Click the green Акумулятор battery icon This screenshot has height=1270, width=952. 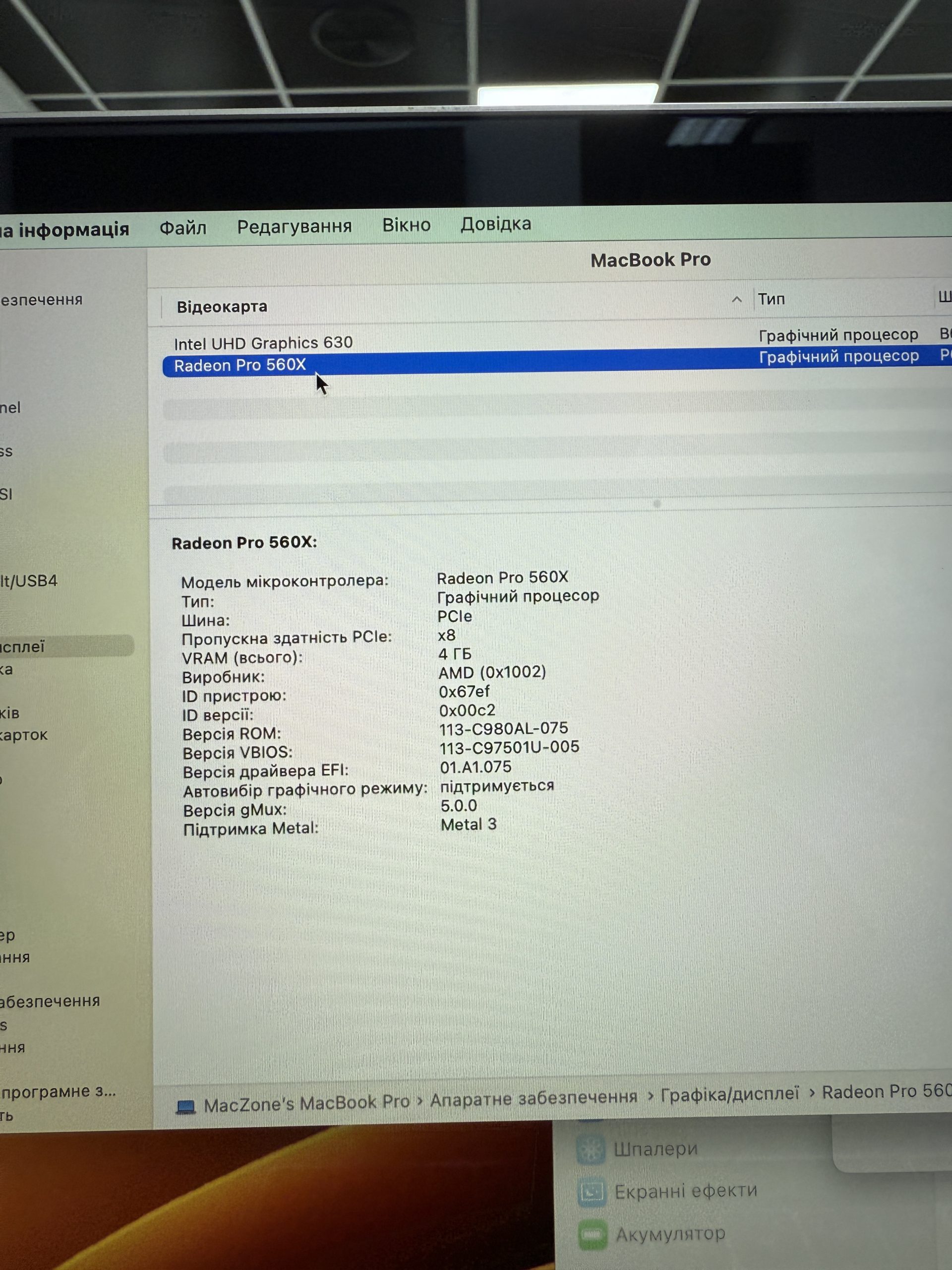coord(593,1235)
